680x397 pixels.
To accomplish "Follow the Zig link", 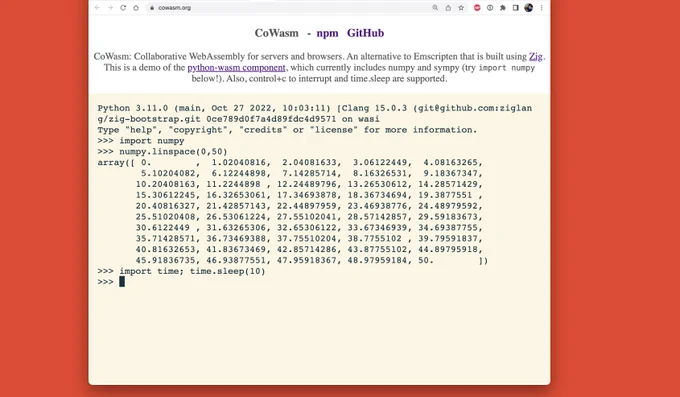I will pyautogui.click(x=535, y=56).
